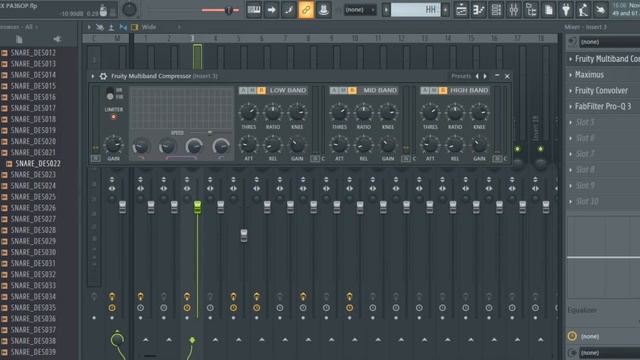Expand the Fruity Convolver slot arrow
Screen dimensions: 640x360
point(571,91)
